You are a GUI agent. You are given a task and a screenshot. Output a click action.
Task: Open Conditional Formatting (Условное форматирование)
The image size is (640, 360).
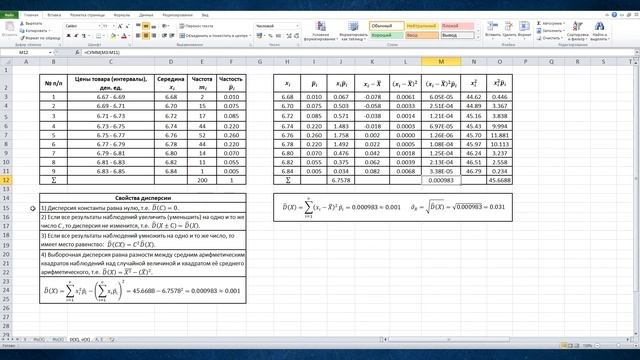(321, 31)
